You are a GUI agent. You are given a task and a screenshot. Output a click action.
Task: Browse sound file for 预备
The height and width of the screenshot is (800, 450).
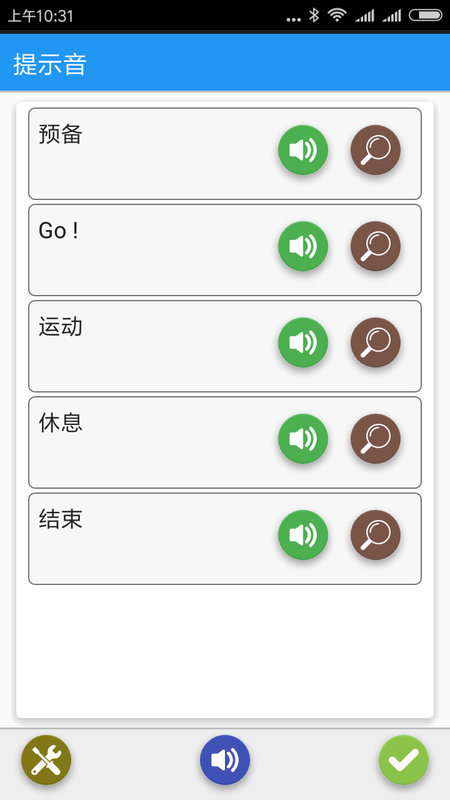pyautogui.click(x=376, y=150)
